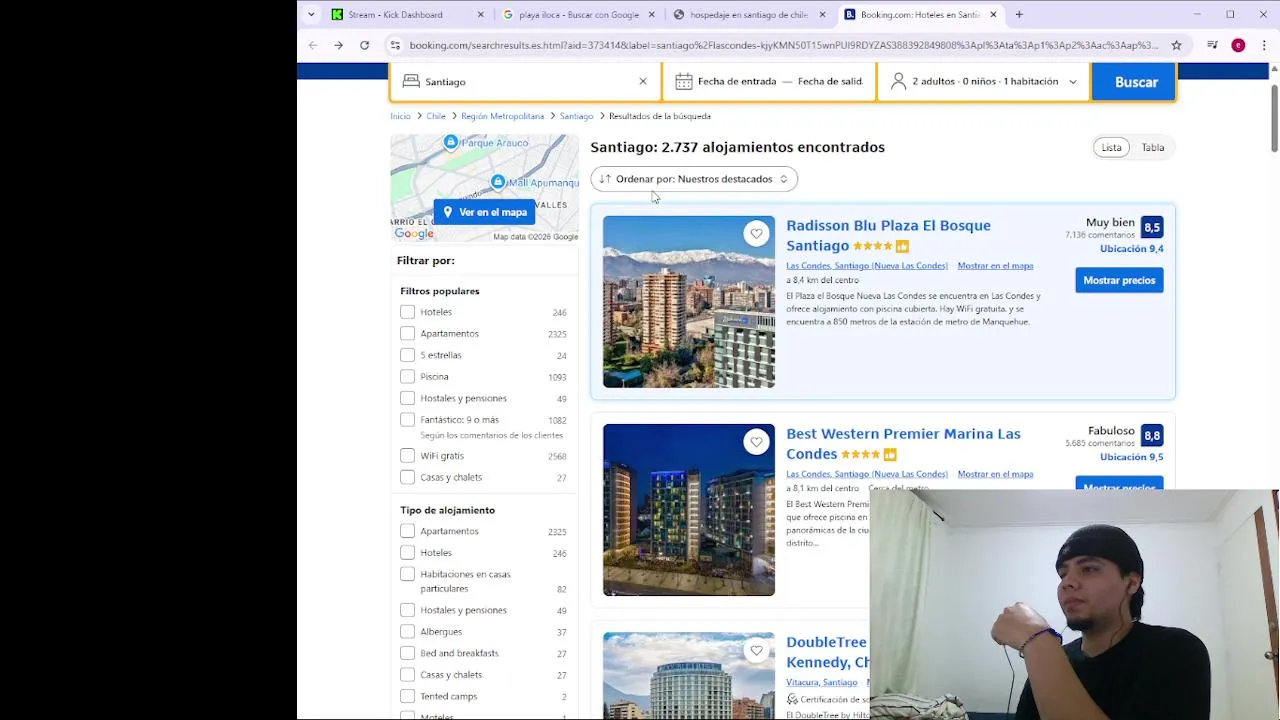Viewport: 1280px width, 720px height.
Task: Select Tabla view toggle
Action: point(1153,147)
